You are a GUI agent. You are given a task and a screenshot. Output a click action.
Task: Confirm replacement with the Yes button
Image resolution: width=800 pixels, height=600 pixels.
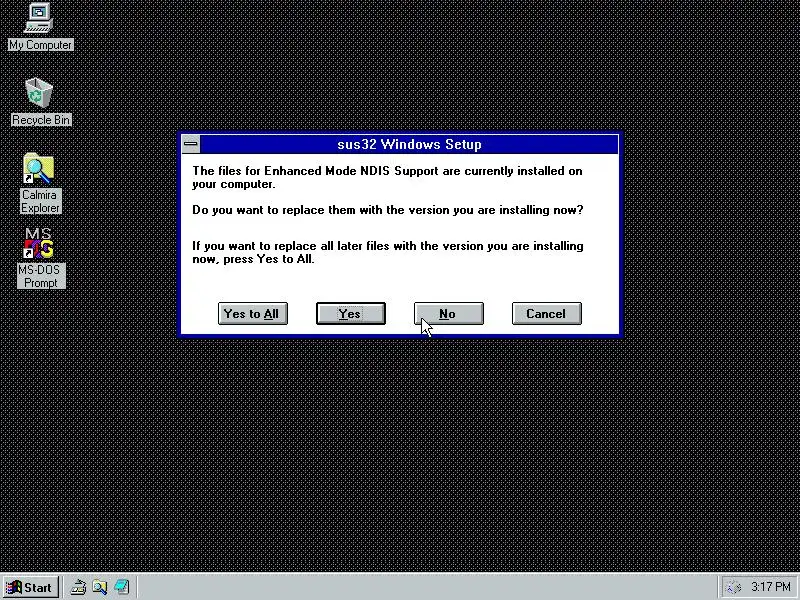tap(351, 313)
